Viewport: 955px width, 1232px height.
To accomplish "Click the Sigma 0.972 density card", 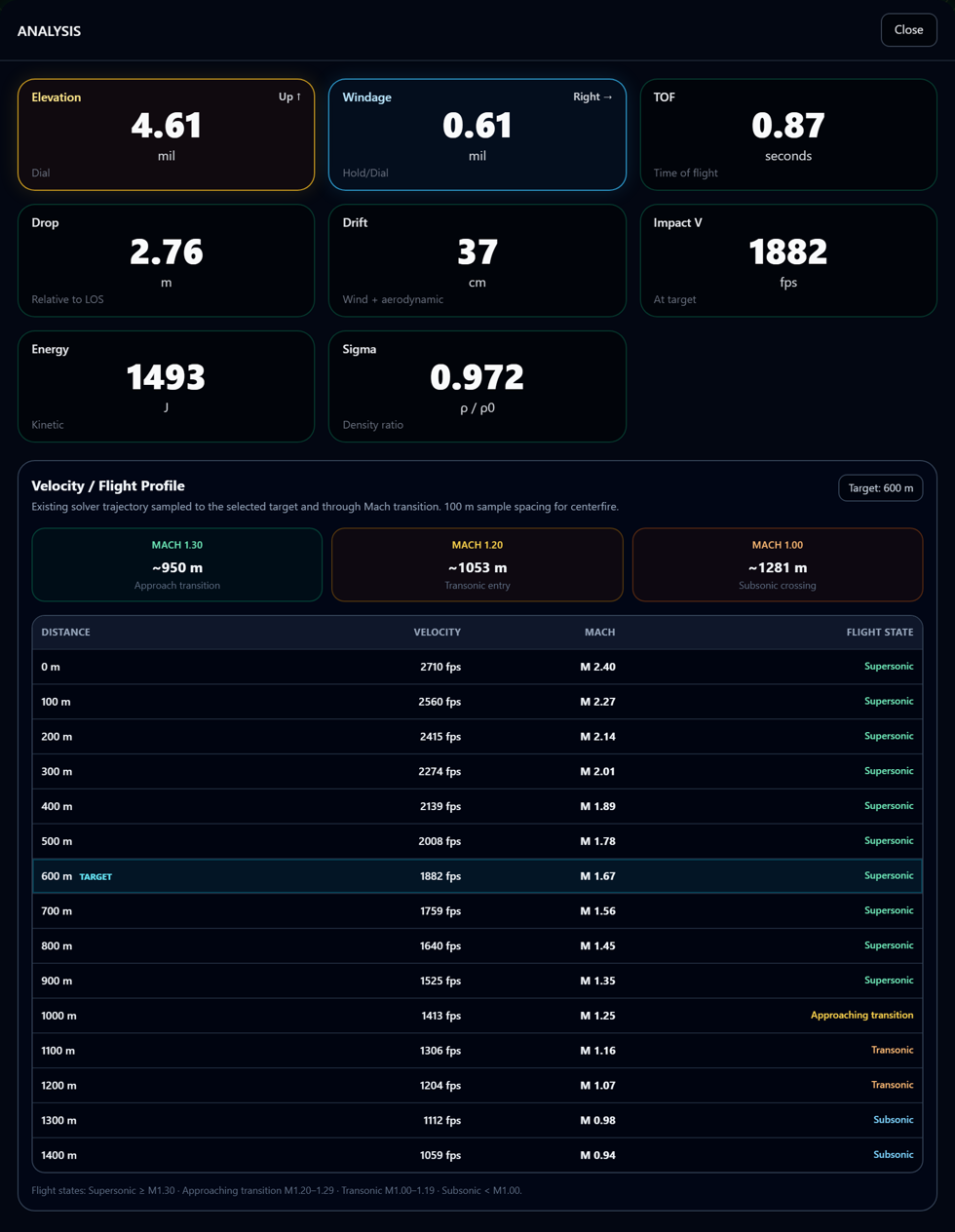I will tap(477, 386).
